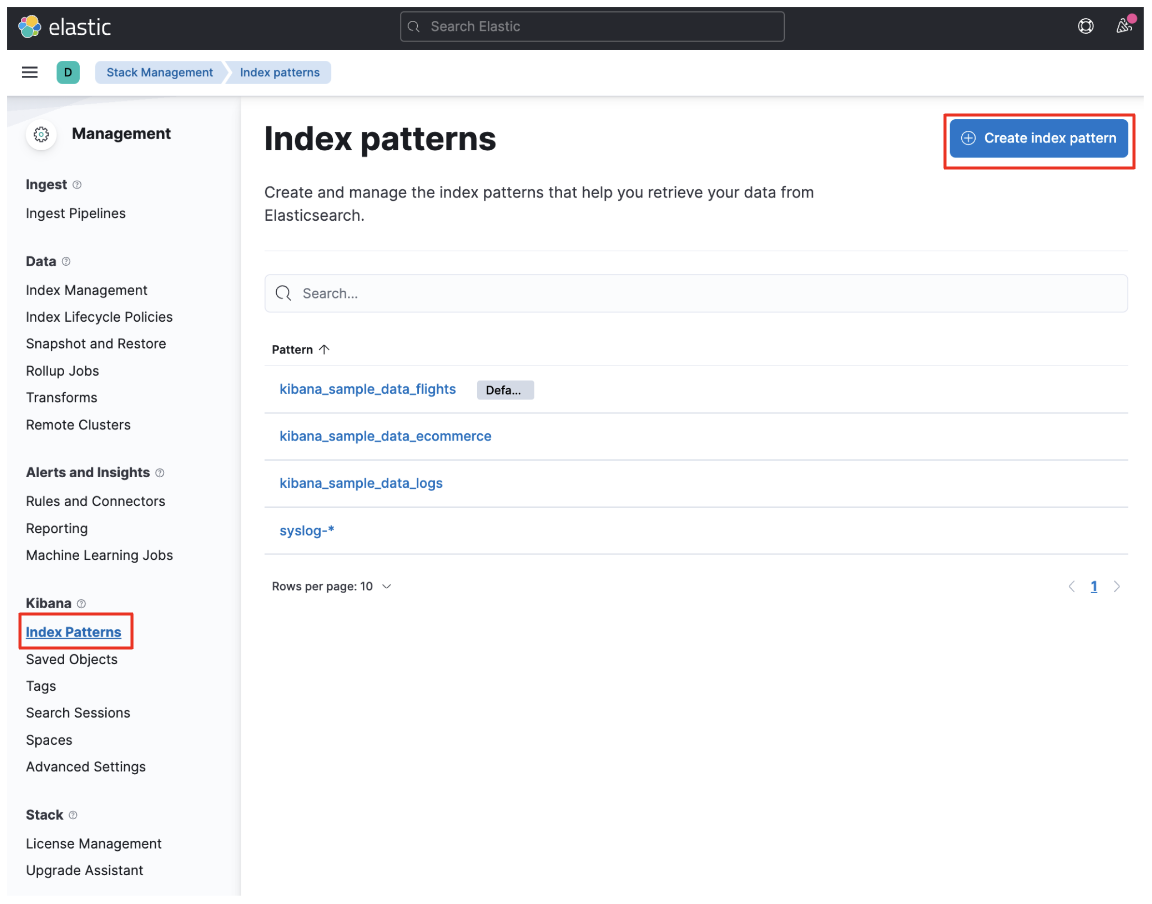Select Saved Objects in the sidebar
The image size is (1152, 904).
tap(71, 659)
